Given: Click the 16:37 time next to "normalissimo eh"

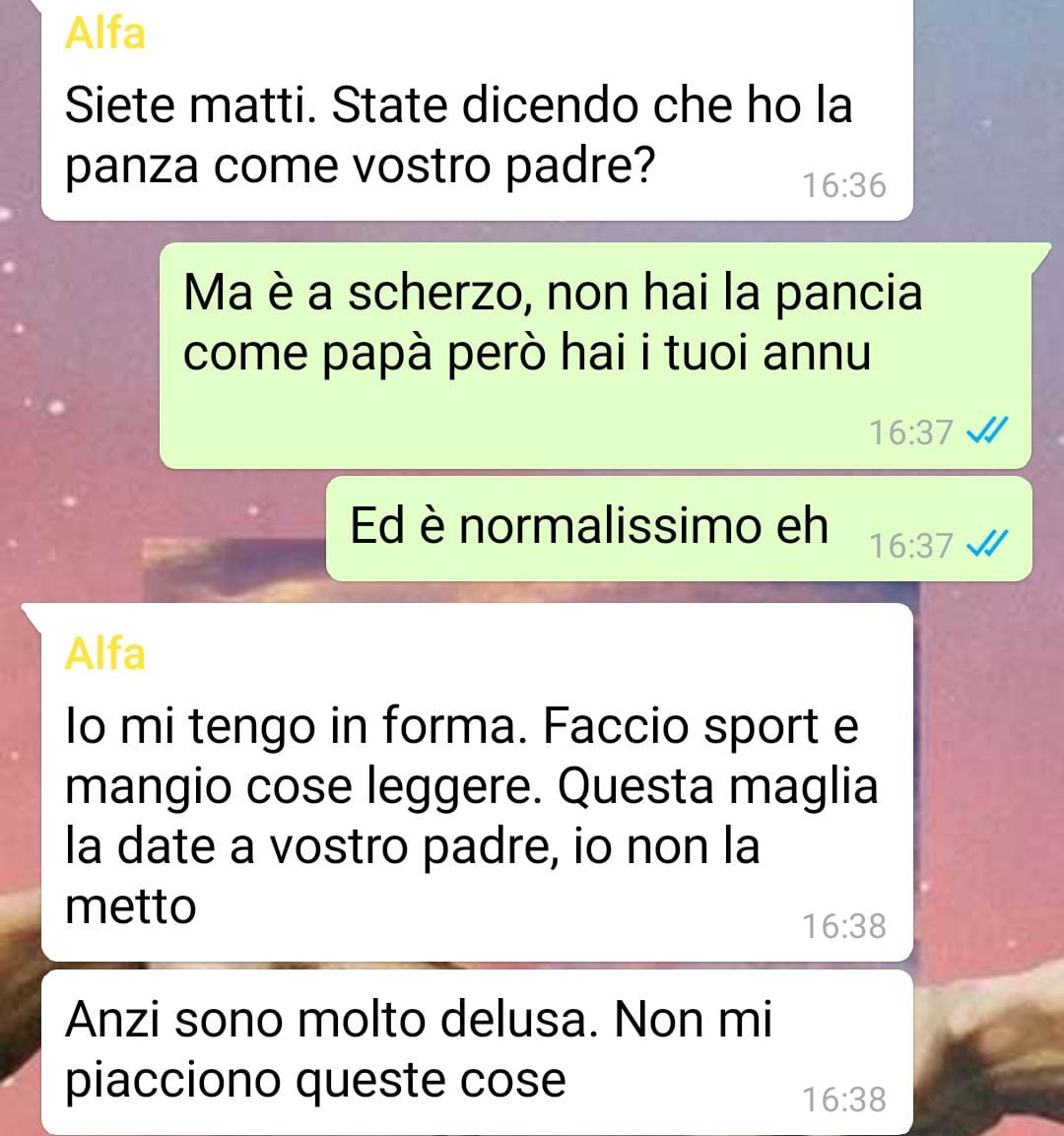Looking at the screenshot, I should tap(910, 546).
